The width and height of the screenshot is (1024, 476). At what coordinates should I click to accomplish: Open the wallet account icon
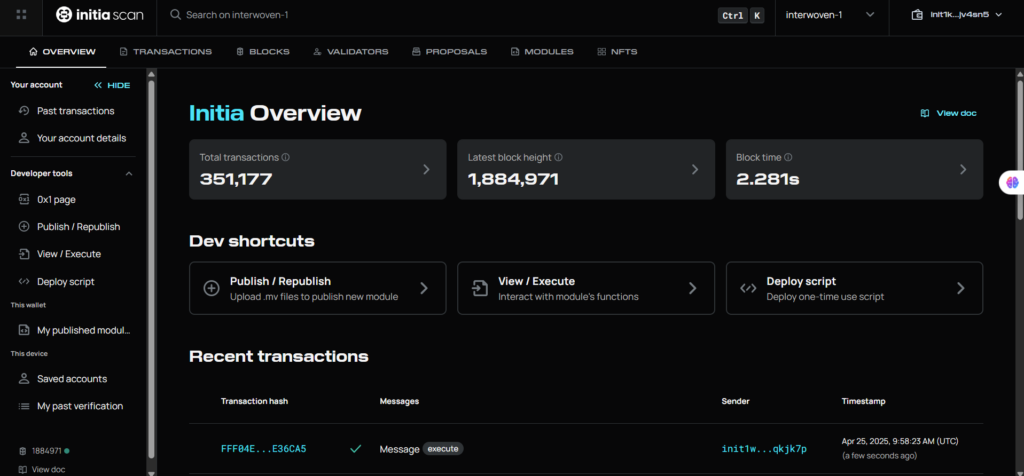917,14
